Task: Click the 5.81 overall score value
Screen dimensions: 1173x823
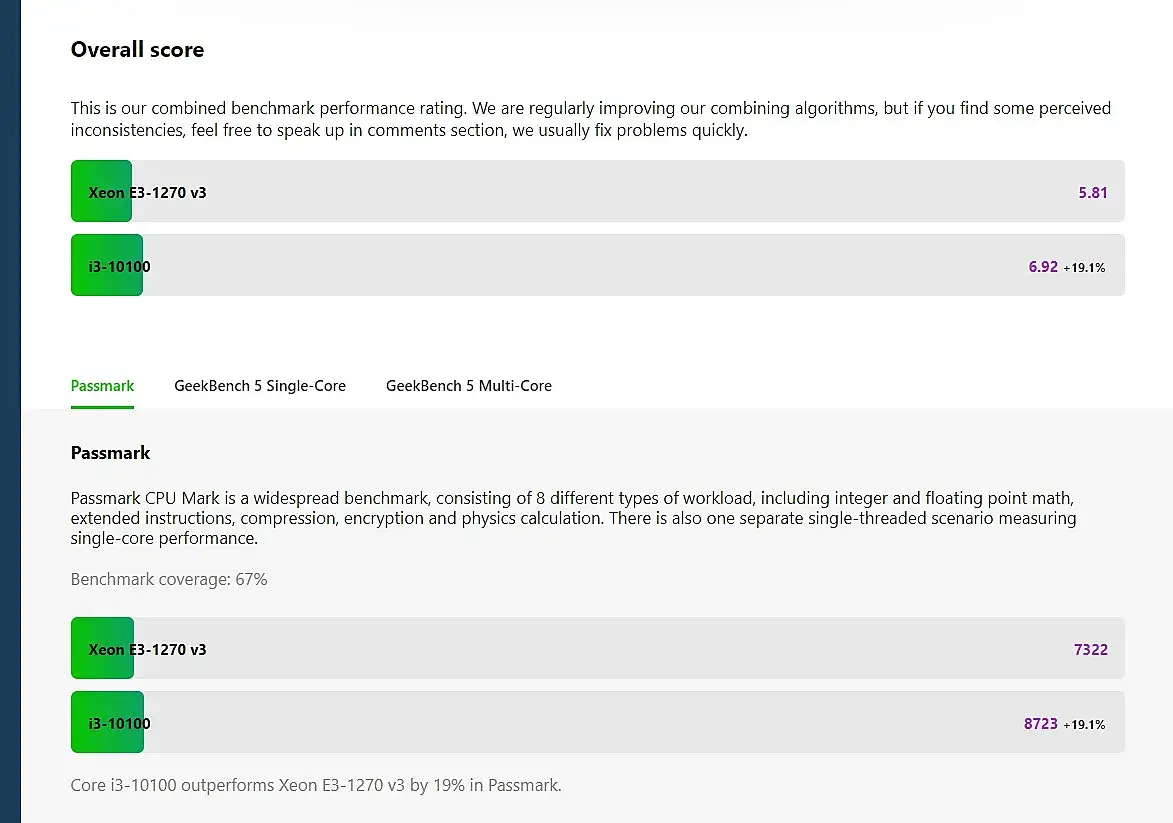Action: click(1092, 192)
